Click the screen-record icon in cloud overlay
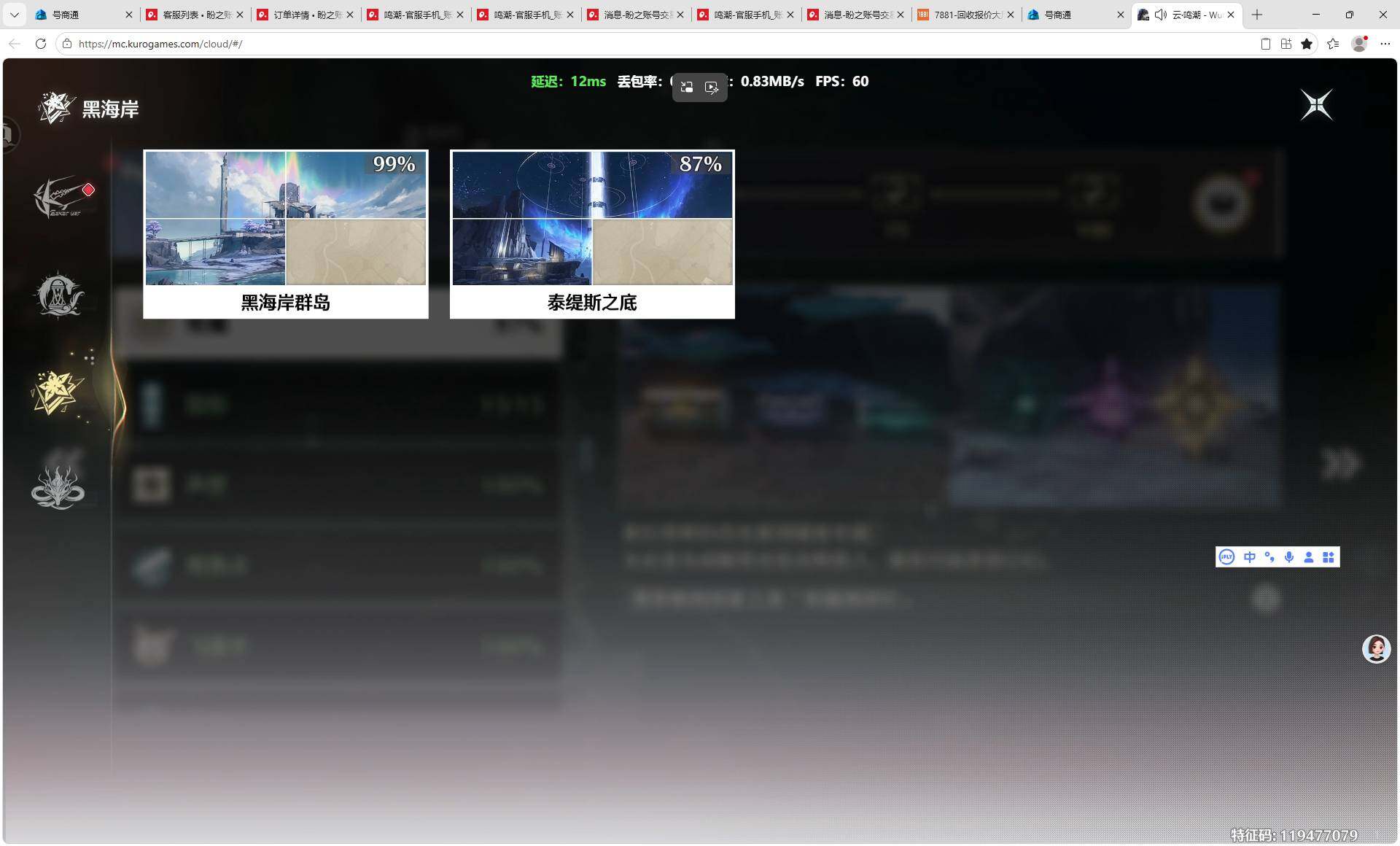The height and width of the screenshot is (846, 1400). [712, 88]
